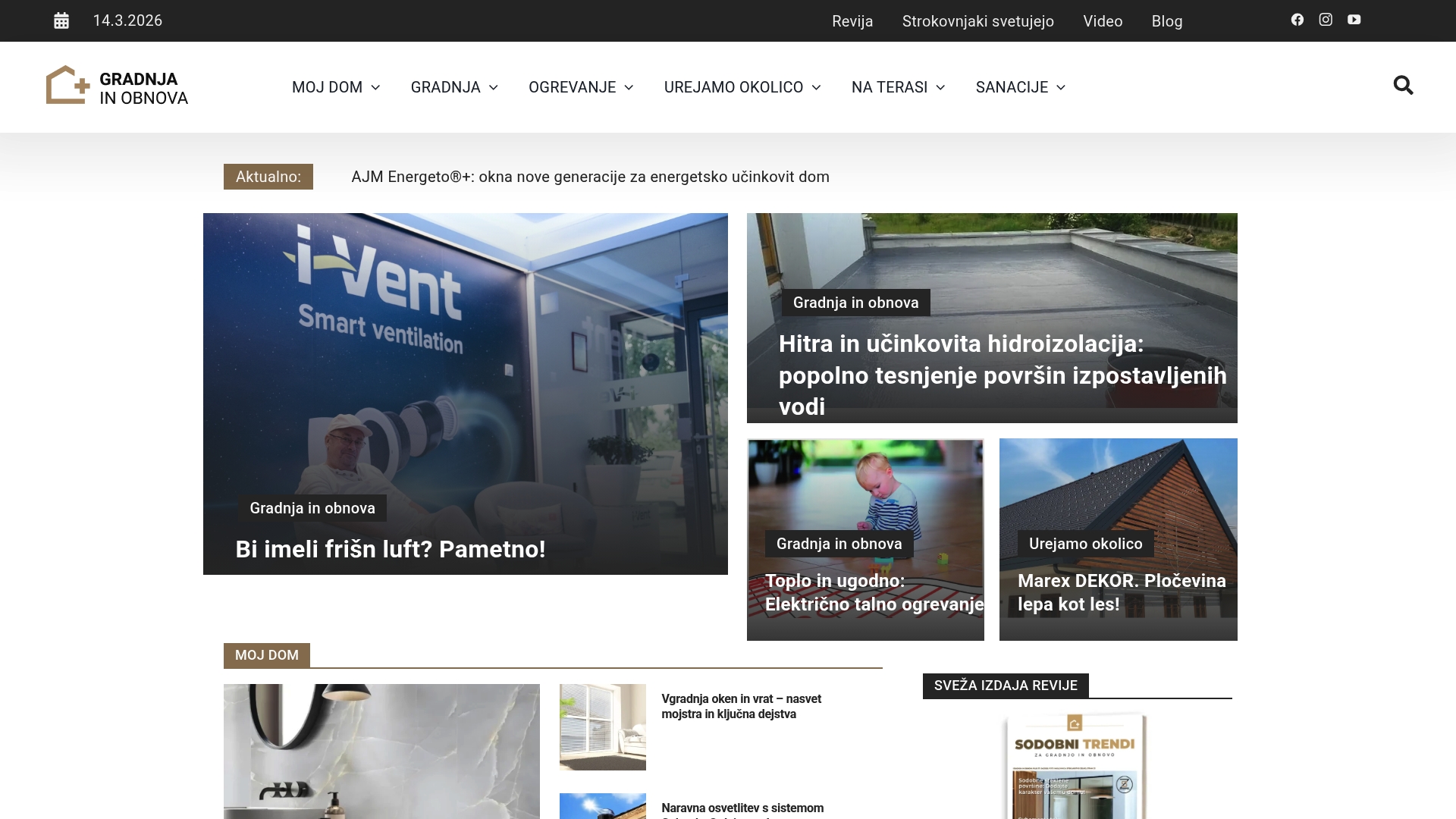Open the YouTube channel icon
Image resolution: width=1456 pixels, height=819 pixels.
(x=1354, y=20)
